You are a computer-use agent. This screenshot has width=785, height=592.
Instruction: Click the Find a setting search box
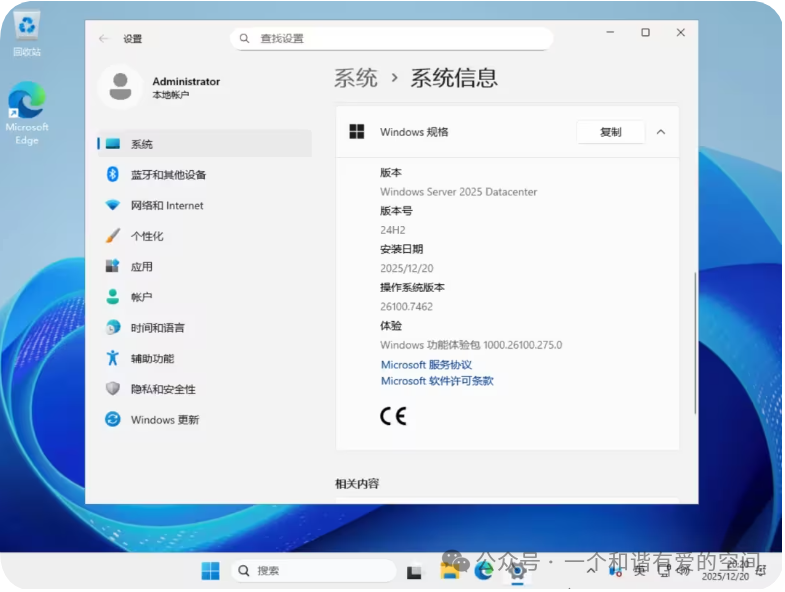[x=391, y=38]
